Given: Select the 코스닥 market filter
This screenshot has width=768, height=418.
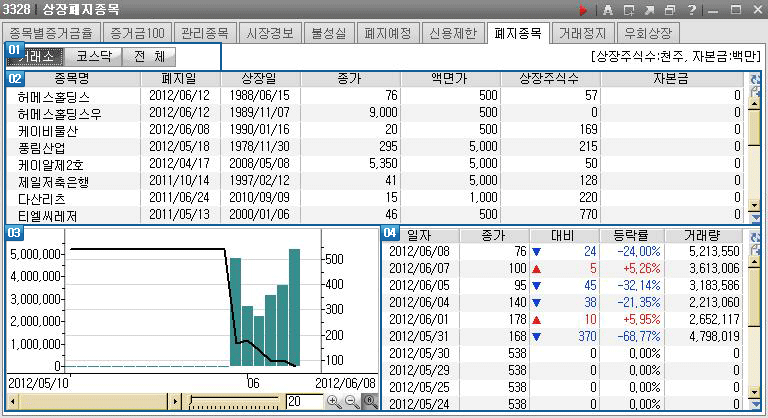Looking at the screenshot, I should click(x=93, y=57).
